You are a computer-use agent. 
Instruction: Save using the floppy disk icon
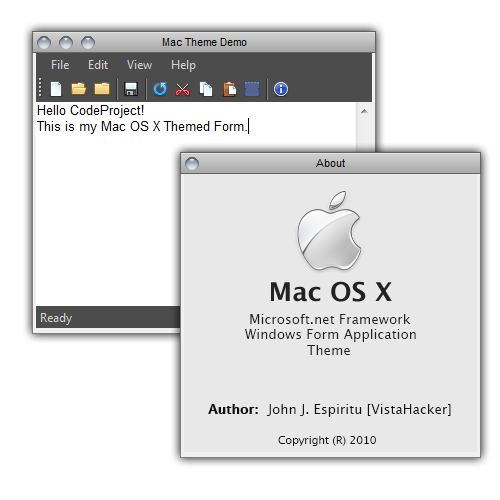click(x=131, y=89)
